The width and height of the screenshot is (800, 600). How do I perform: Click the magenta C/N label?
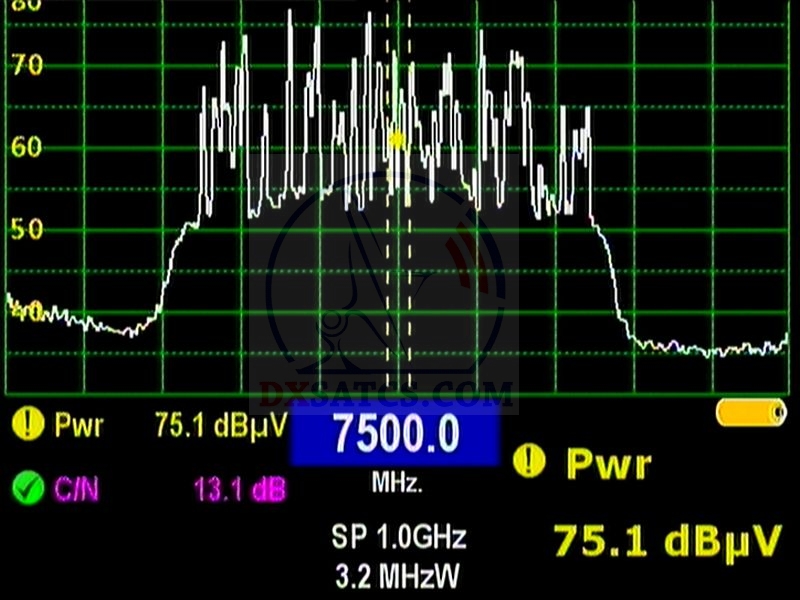click(80, 488)
